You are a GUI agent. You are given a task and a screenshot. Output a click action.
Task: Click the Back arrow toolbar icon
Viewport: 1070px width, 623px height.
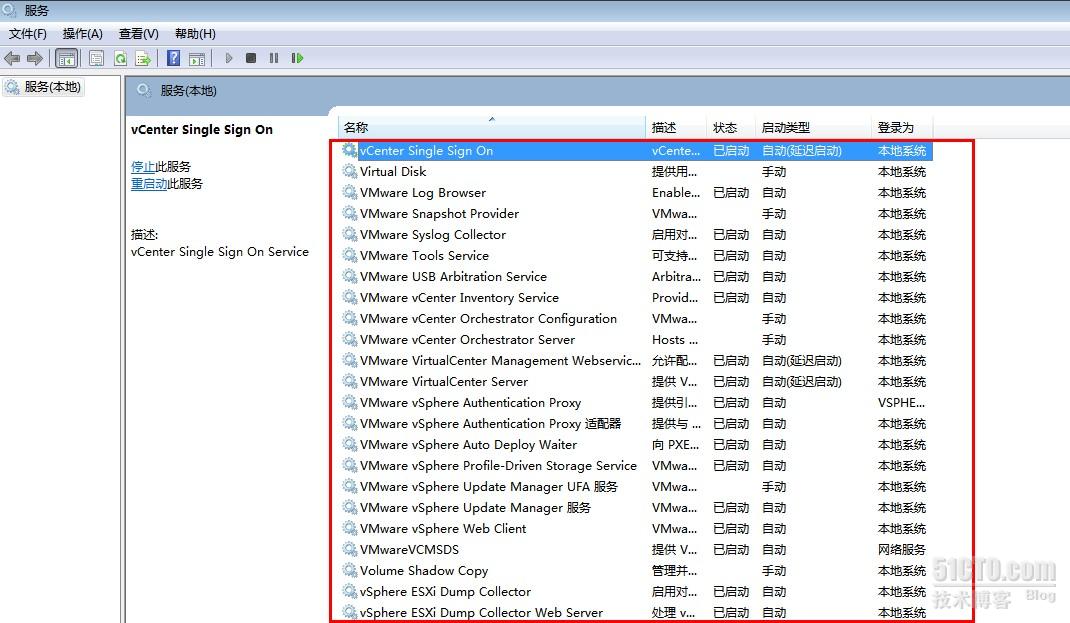click(x=12, y=59)
